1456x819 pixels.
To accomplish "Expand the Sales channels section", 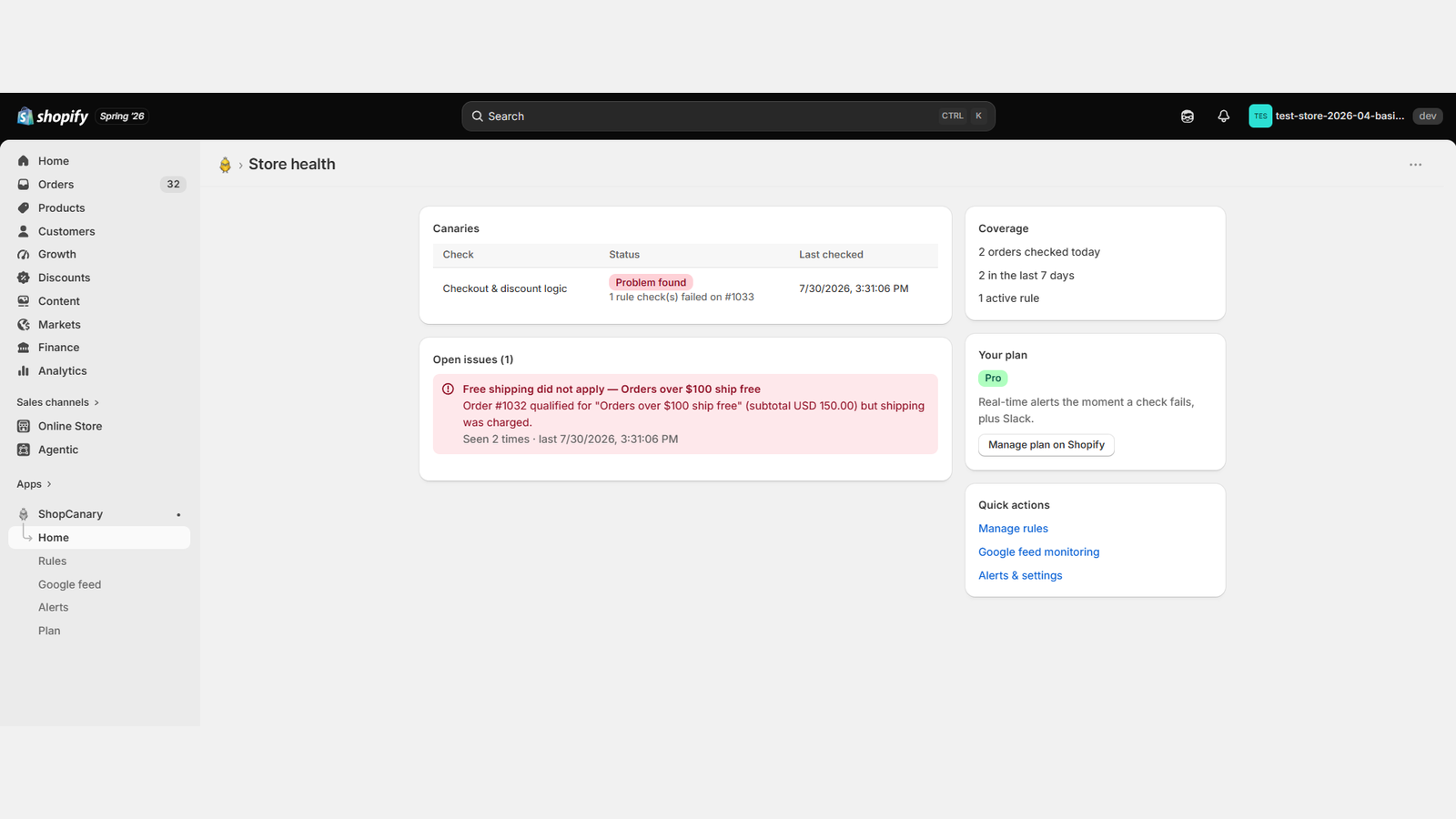I will pyautogui.click(x=58, y=402).
